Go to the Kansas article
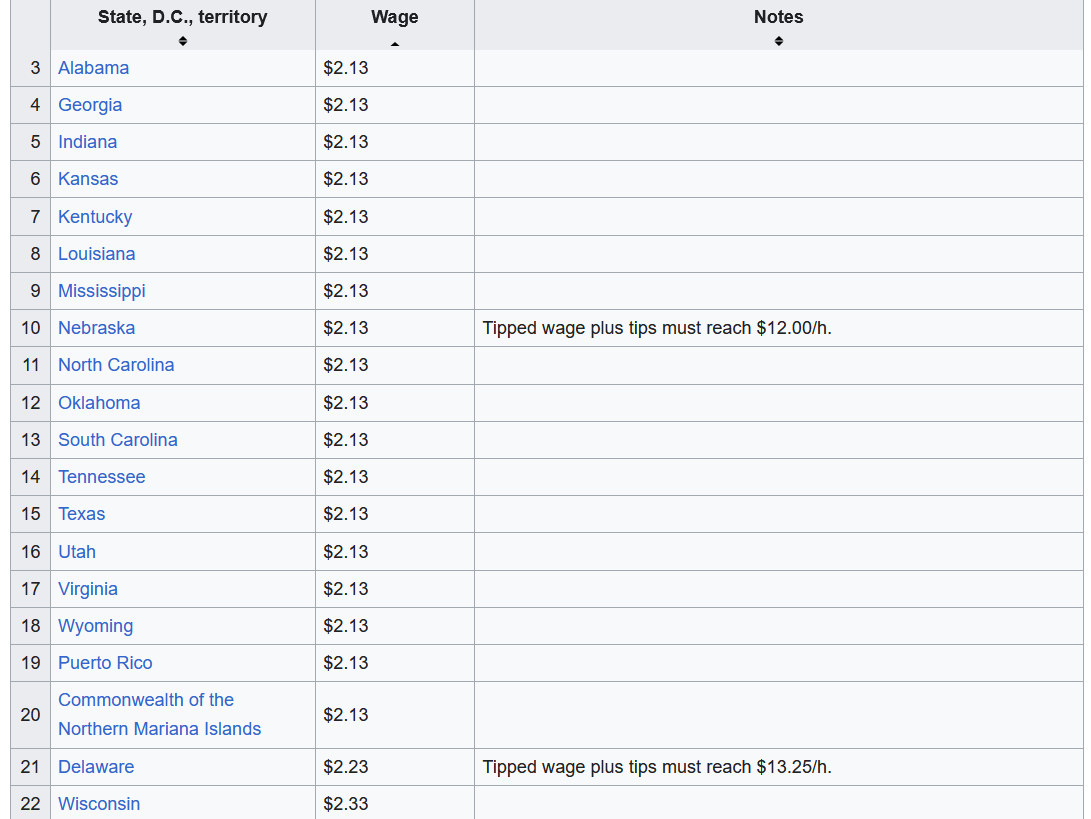The height and width of the screenshot is (819, 1091). pyautogui.click(x=88, y=179)
